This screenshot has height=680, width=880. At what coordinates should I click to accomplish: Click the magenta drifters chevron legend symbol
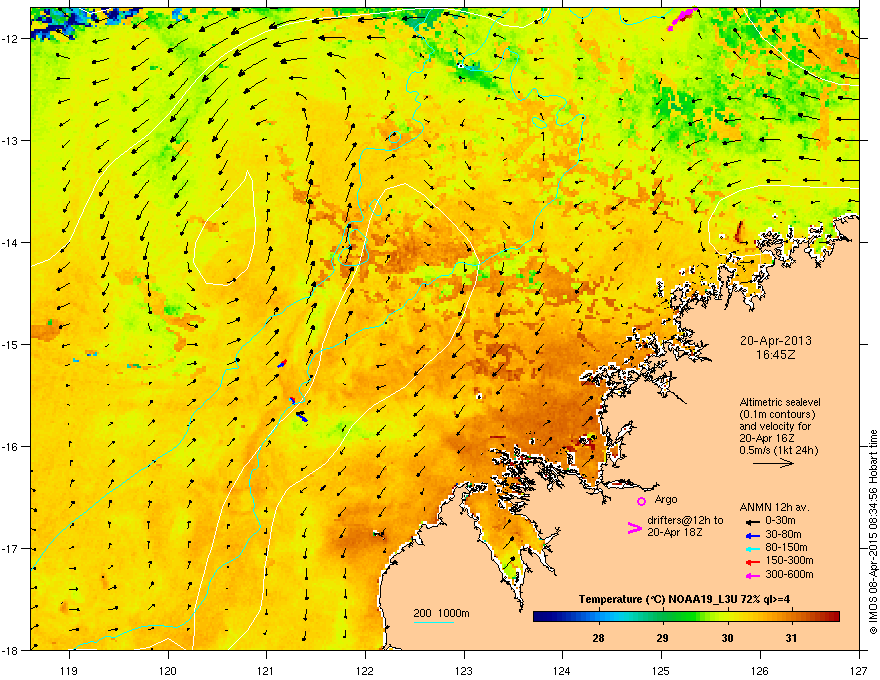coord(634,527)
